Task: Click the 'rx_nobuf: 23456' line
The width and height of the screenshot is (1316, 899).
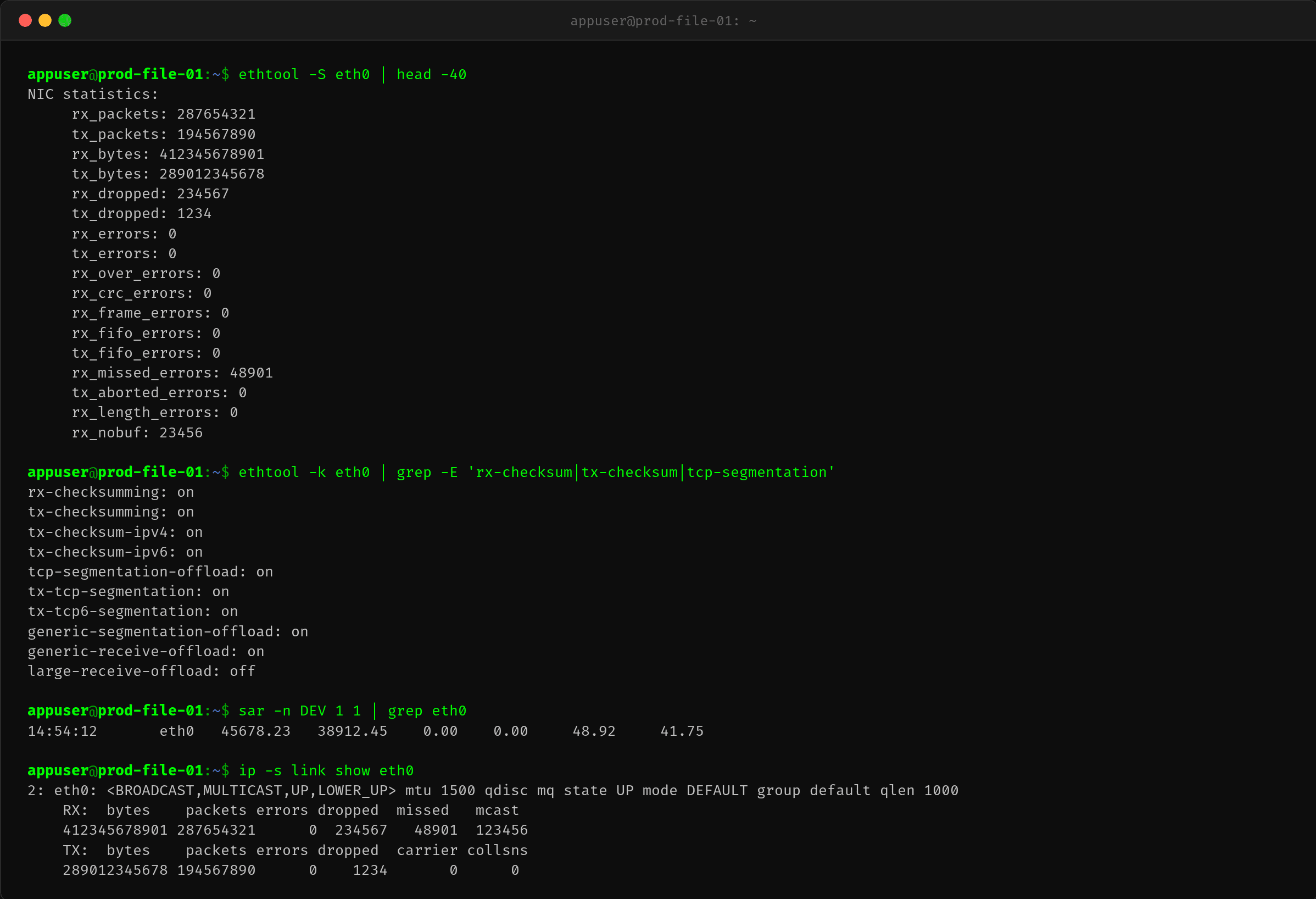Action: [138, 432]
